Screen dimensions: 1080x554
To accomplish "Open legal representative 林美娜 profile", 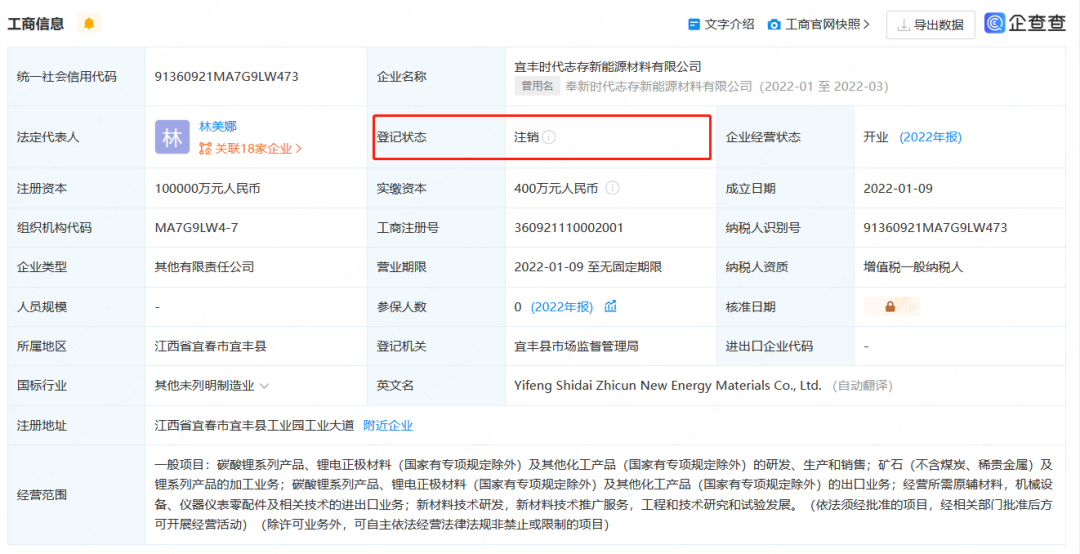I will 218,126.
